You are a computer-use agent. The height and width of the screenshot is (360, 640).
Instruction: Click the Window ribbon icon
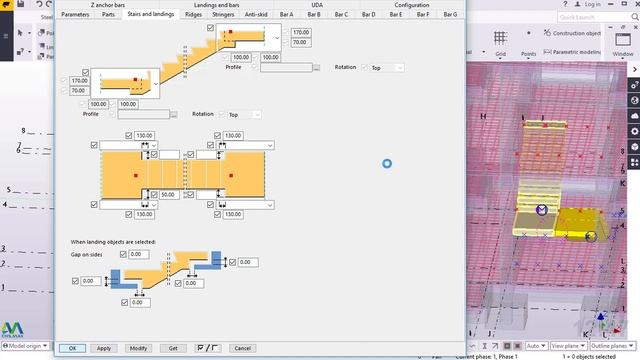[623, 40]
